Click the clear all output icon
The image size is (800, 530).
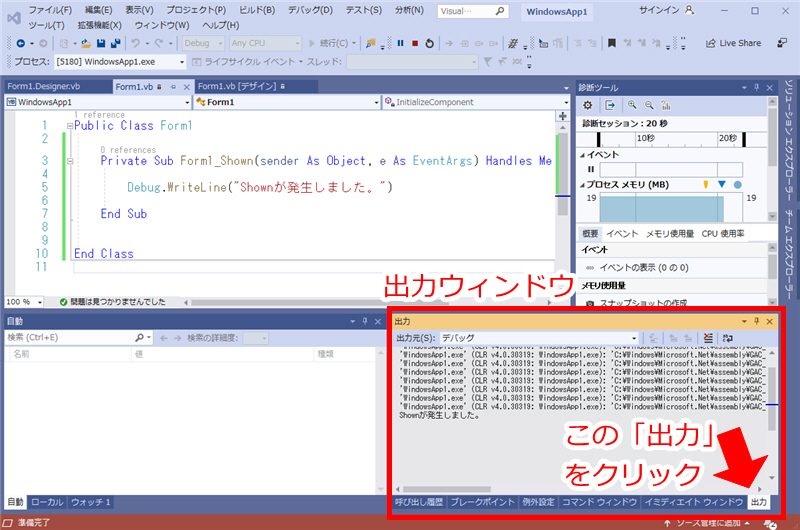[708, 338]
